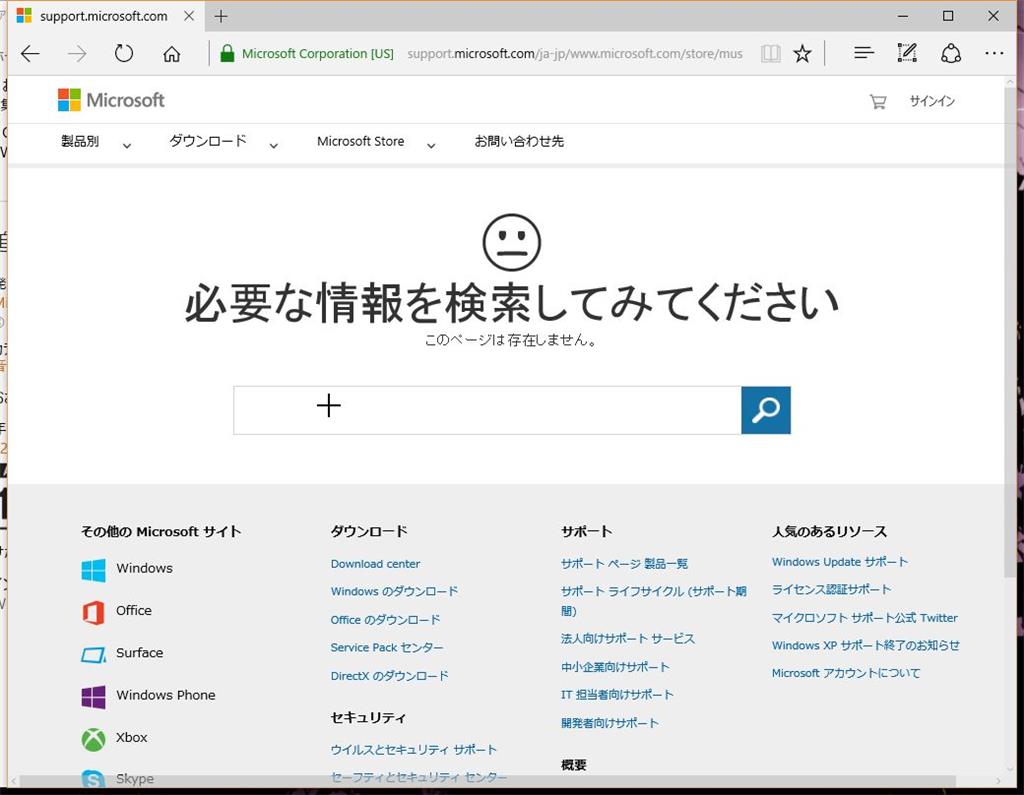Click the Office logo icon in footer

[x=93, y=612]
